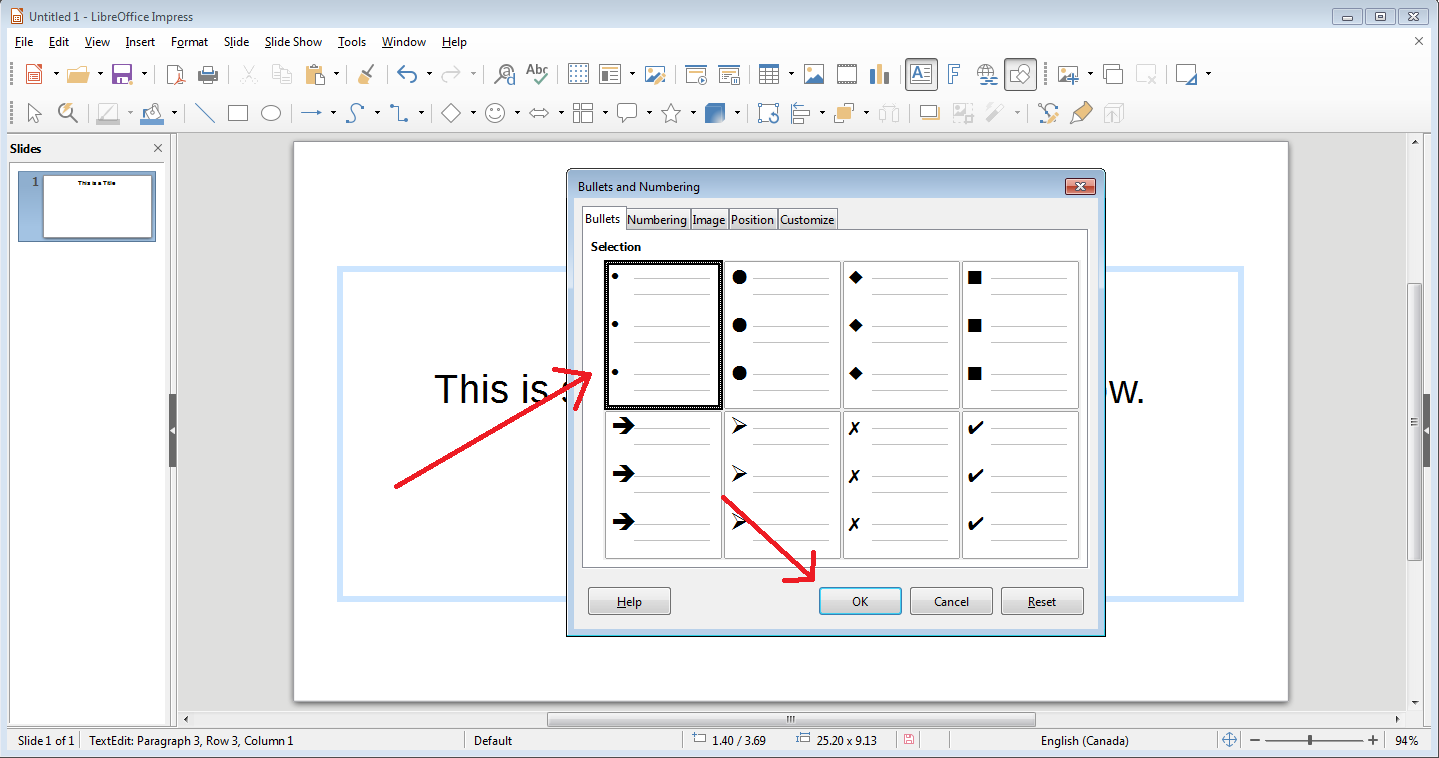The height and width of the screenshot is (758, 1439).
Task: Select the Insert Line tool
Action: coord(205,113)
